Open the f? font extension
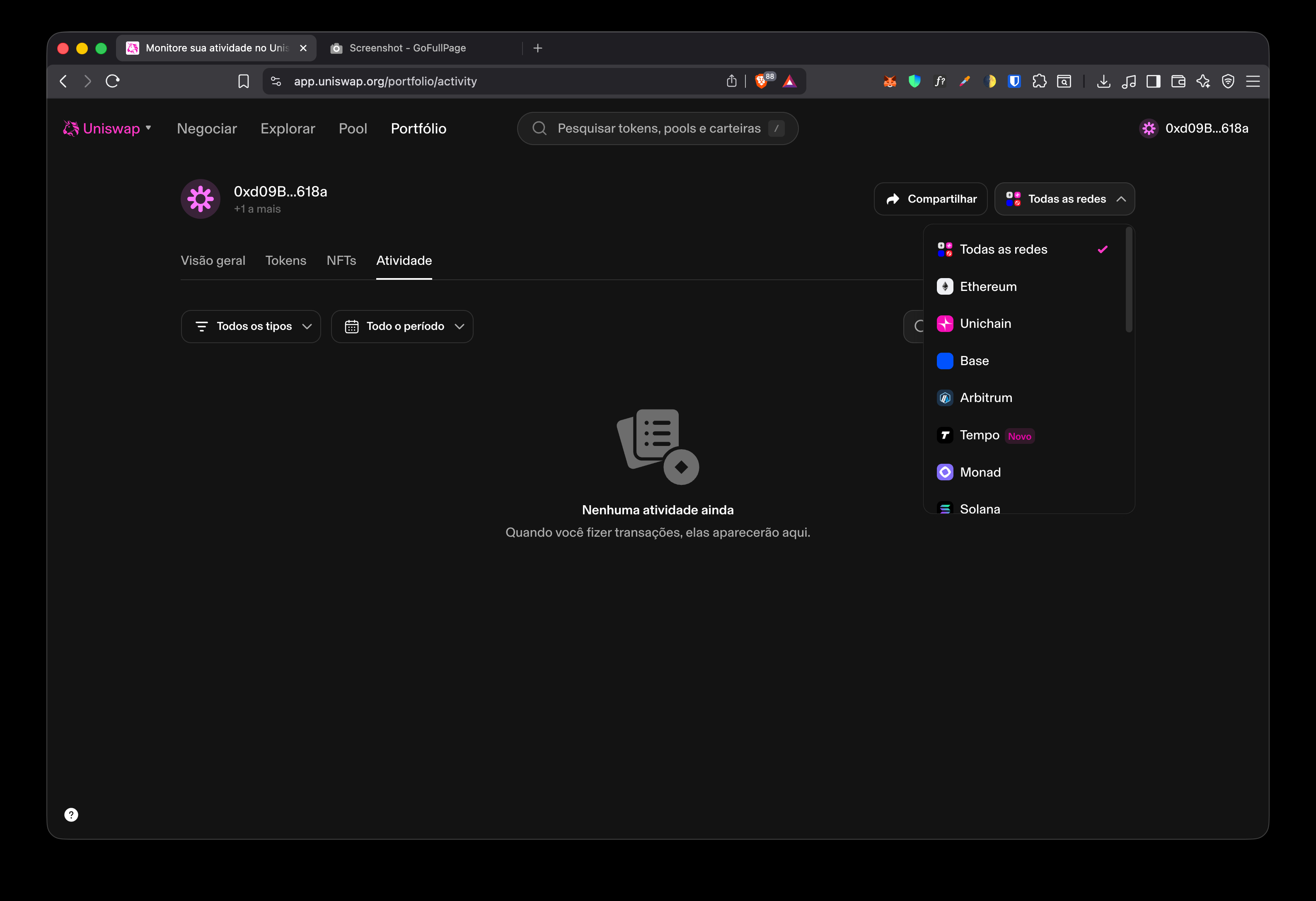Viewport: 1316px width, 901px height. coord(939,82)
